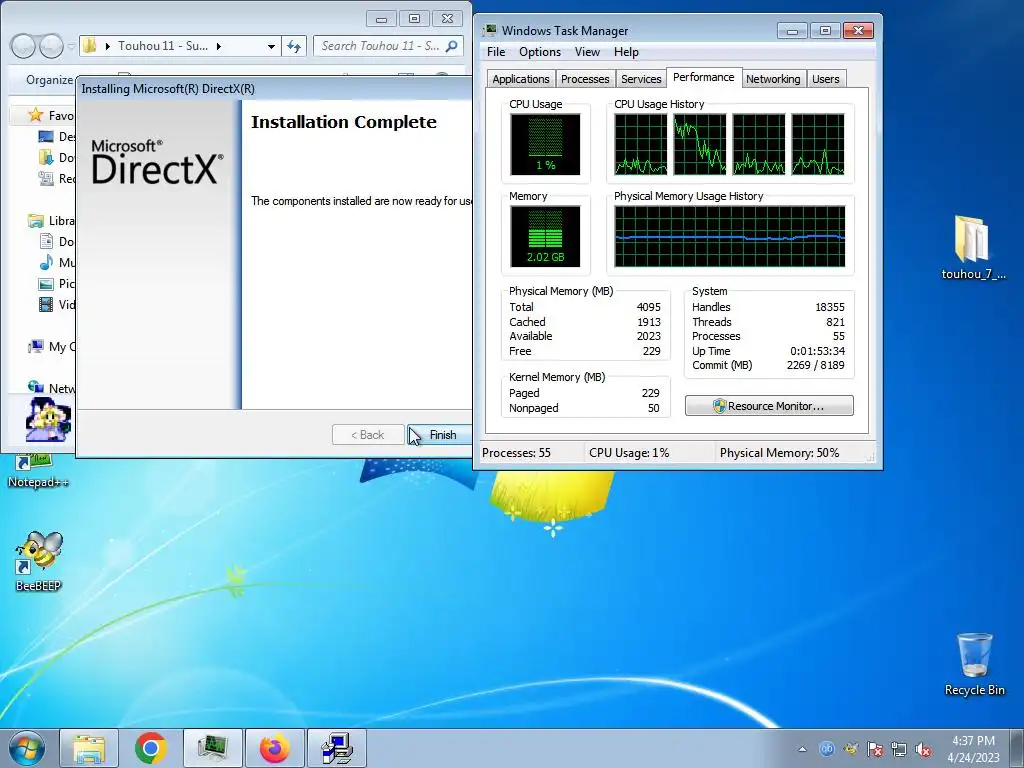Open the Organize menu in Explorer
The height and width of the screenshot is (768, 1024).
pos(50,80)
